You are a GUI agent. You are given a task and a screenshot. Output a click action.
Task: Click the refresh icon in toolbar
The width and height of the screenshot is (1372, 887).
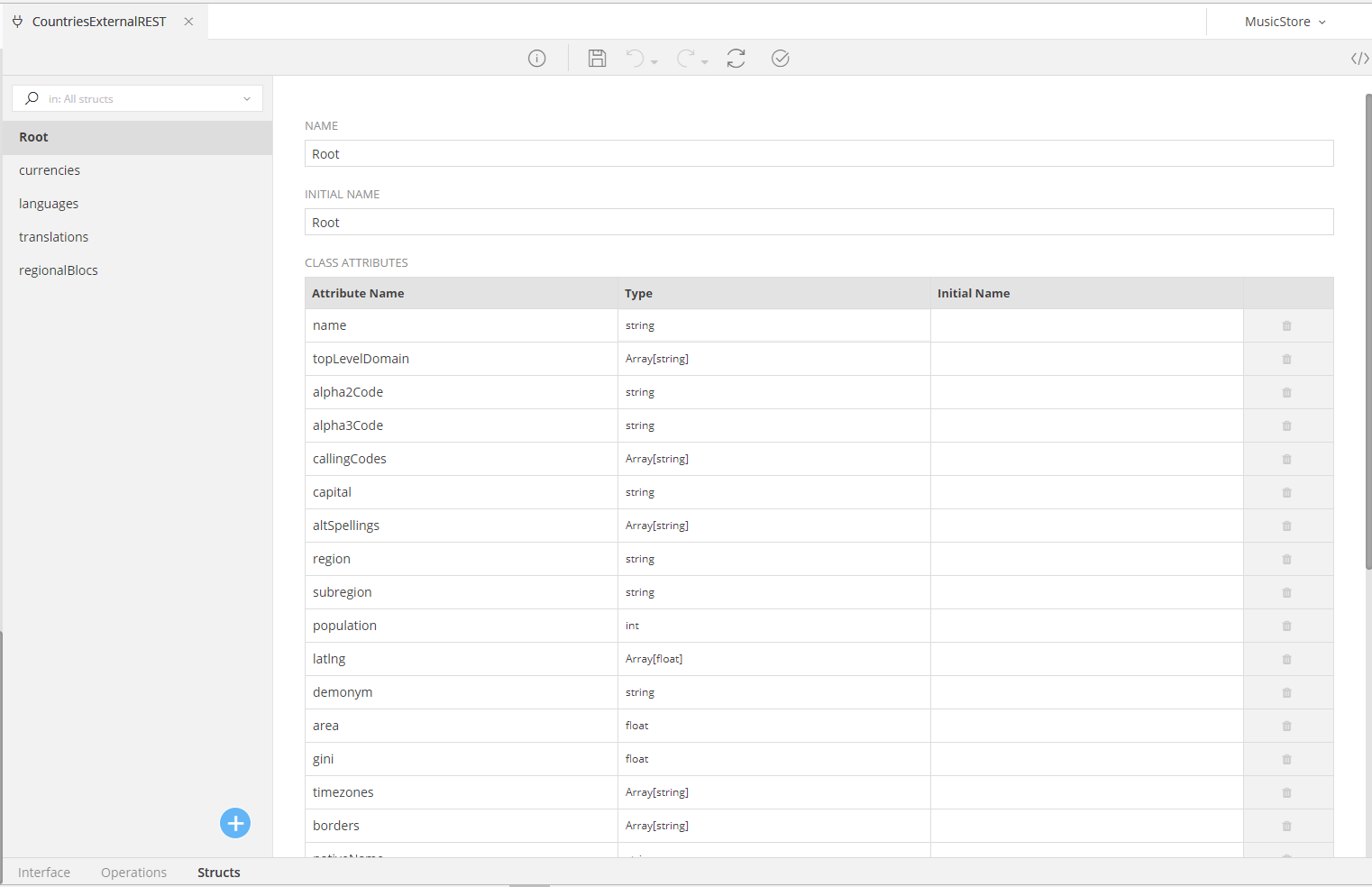[736, 59]
